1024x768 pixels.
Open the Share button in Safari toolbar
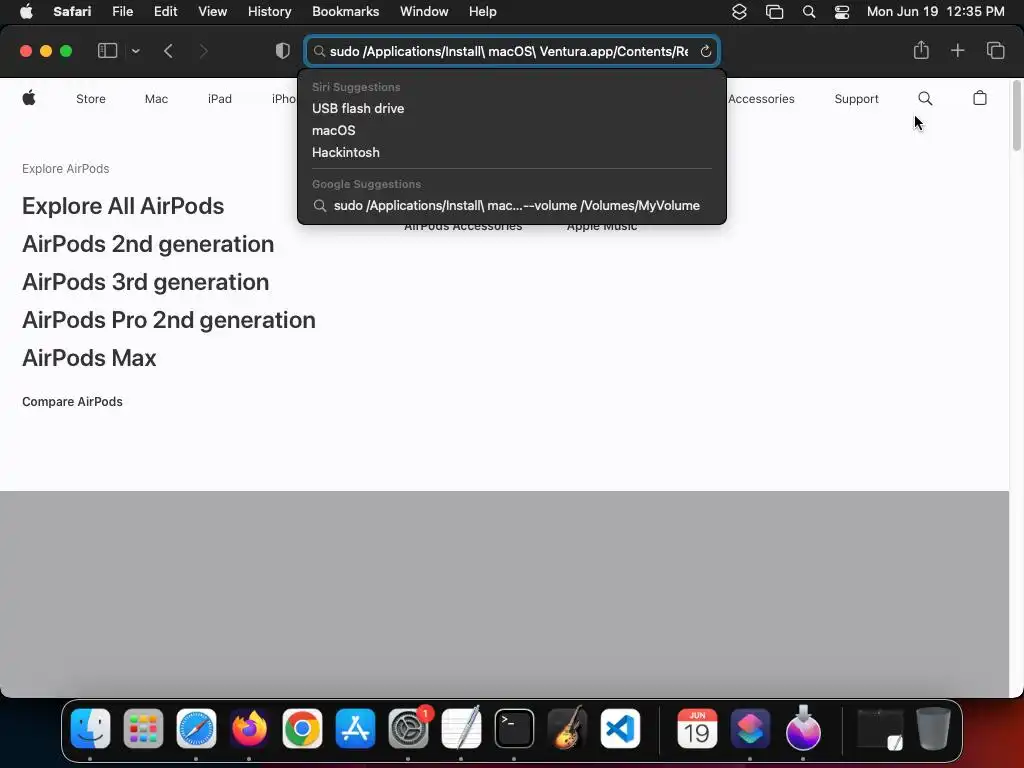click(921, 50)
